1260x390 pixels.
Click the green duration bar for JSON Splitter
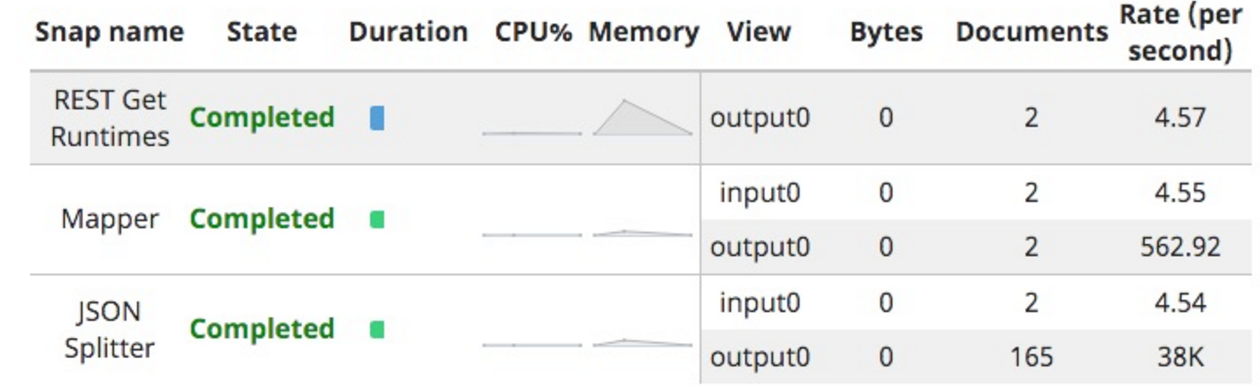click(x=377, y=329)
